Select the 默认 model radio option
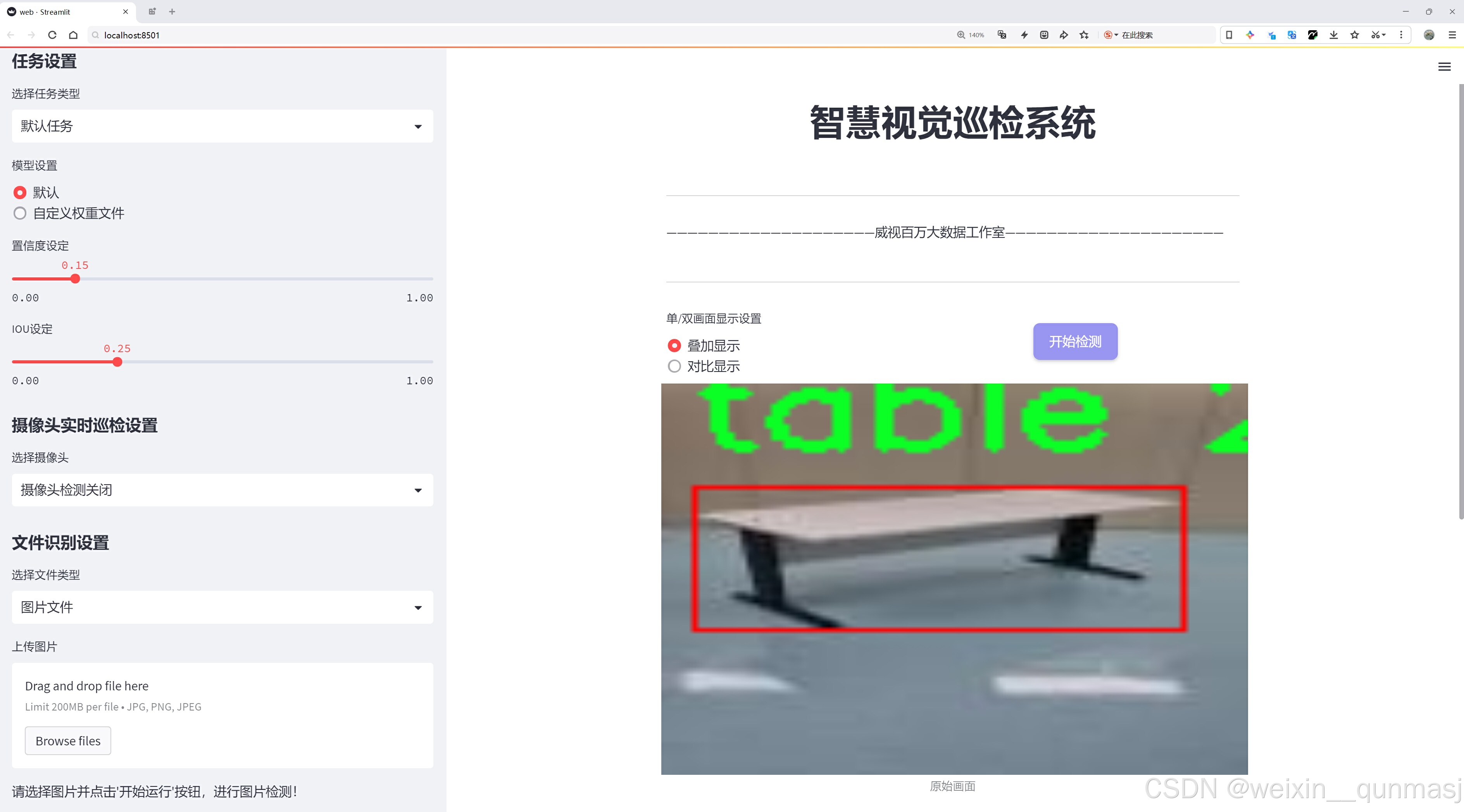 pos(20,193)
